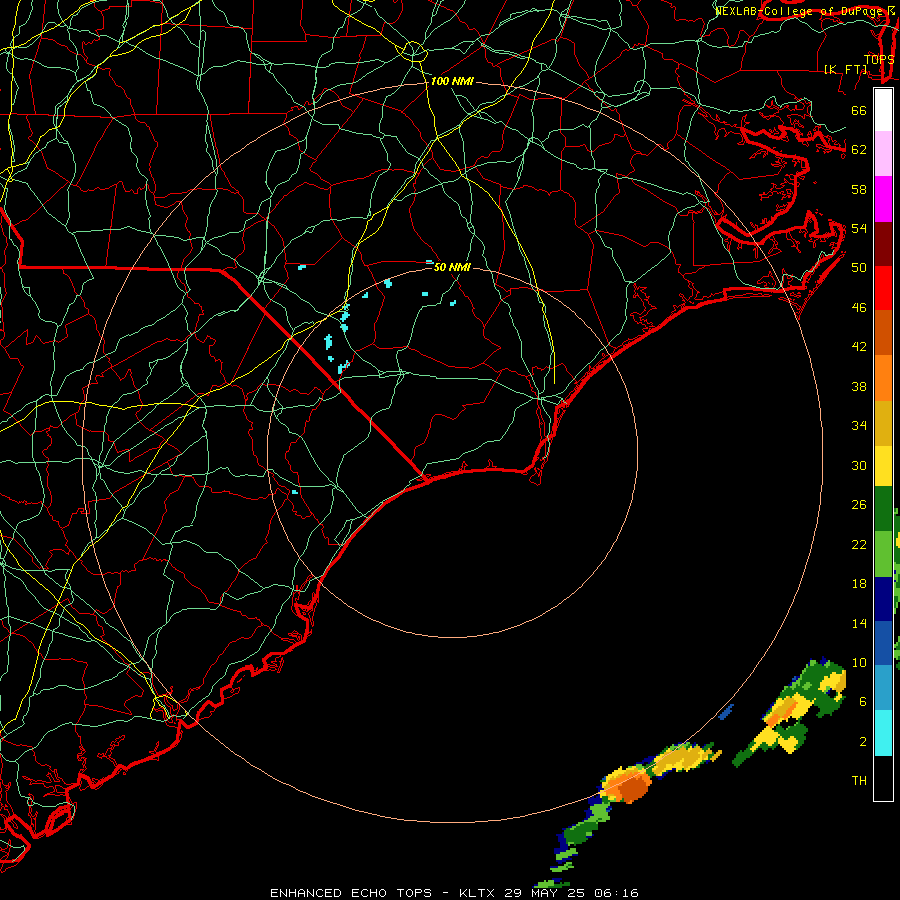Select the 14 legend value

click(859, 623)
